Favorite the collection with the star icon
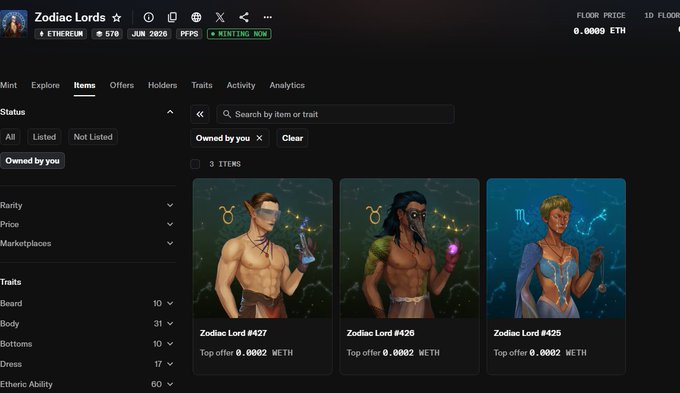680x393 pixels. click(x=117, y=17)
